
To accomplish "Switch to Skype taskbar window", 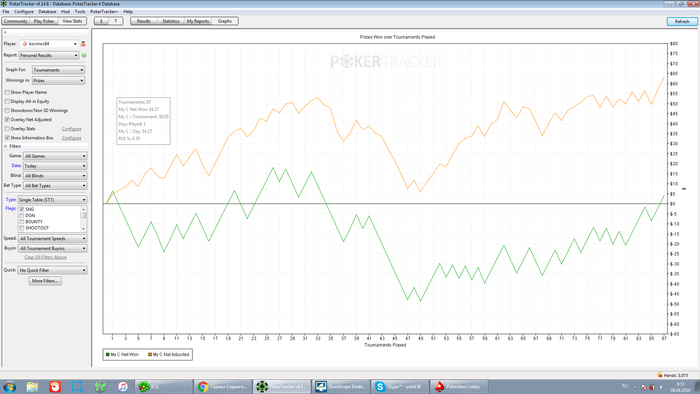I will point(400,386).
